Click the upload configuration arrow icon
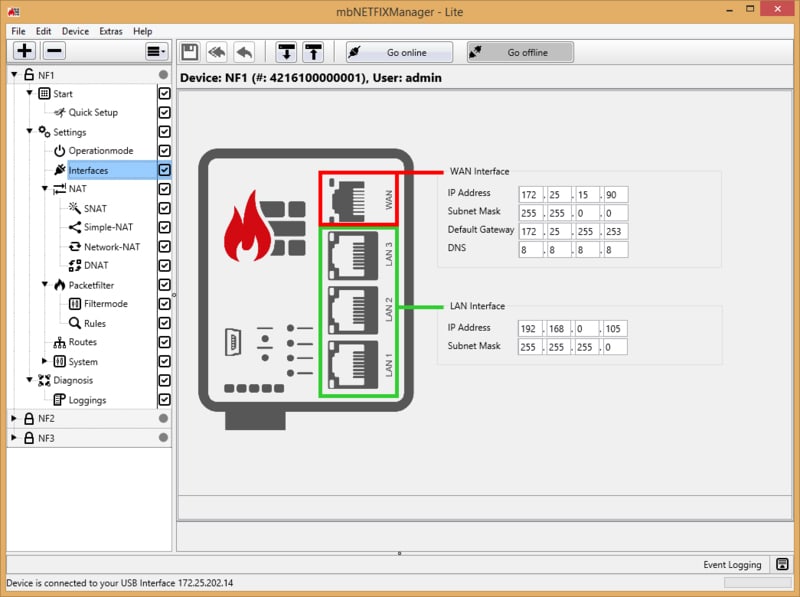This screenshot has width=800, height=597. click(314, 52)
